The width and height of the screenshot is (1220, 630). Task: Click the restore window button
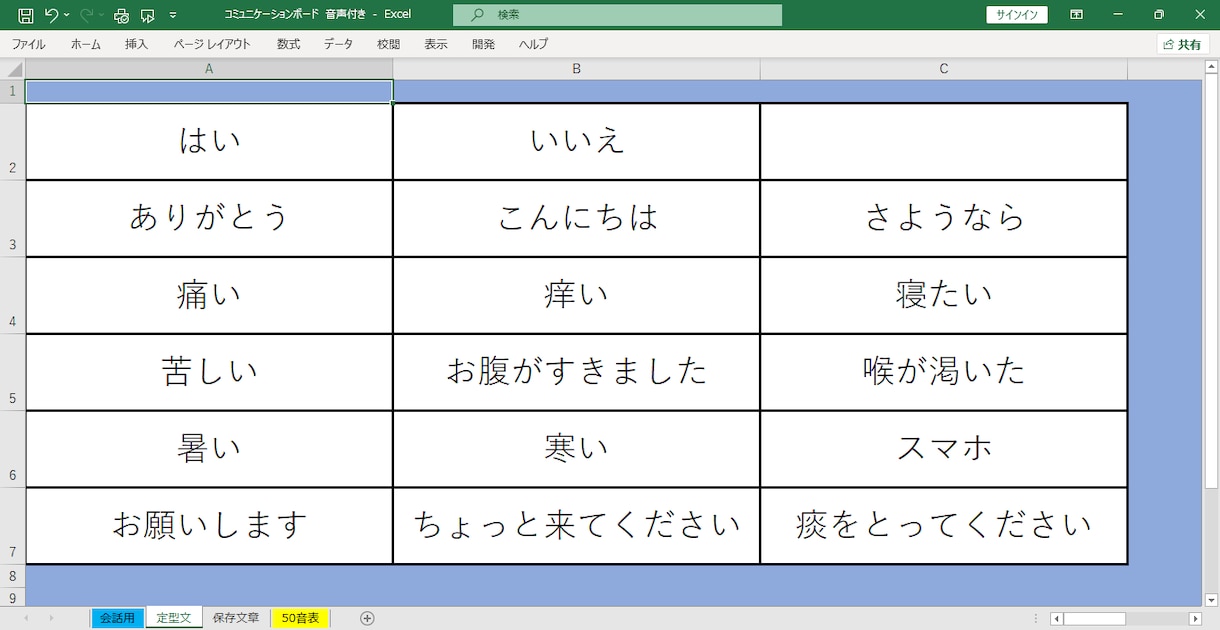coord(1159,15)
